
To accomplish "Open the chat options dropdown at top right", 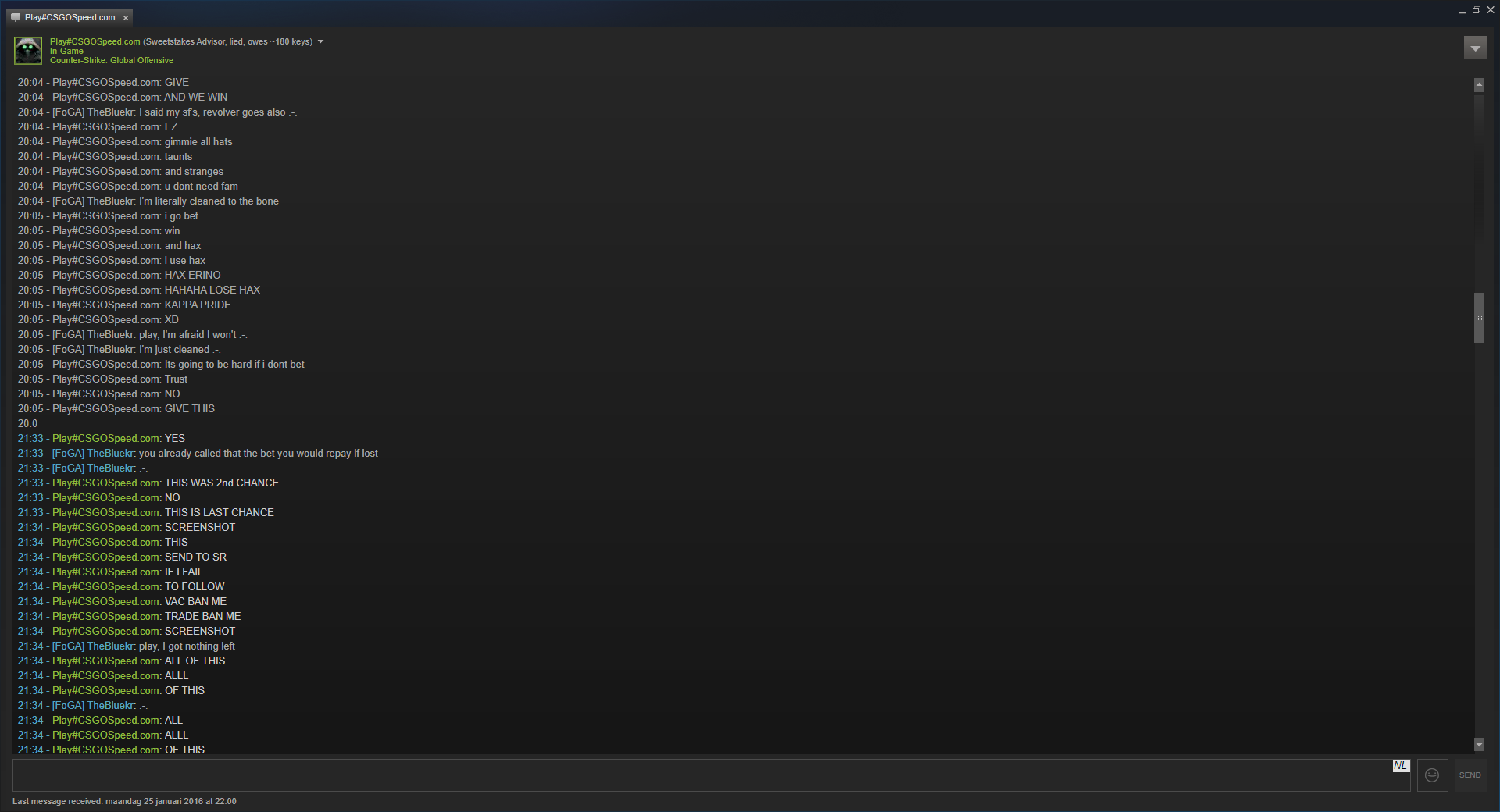I will [1475, 48].
